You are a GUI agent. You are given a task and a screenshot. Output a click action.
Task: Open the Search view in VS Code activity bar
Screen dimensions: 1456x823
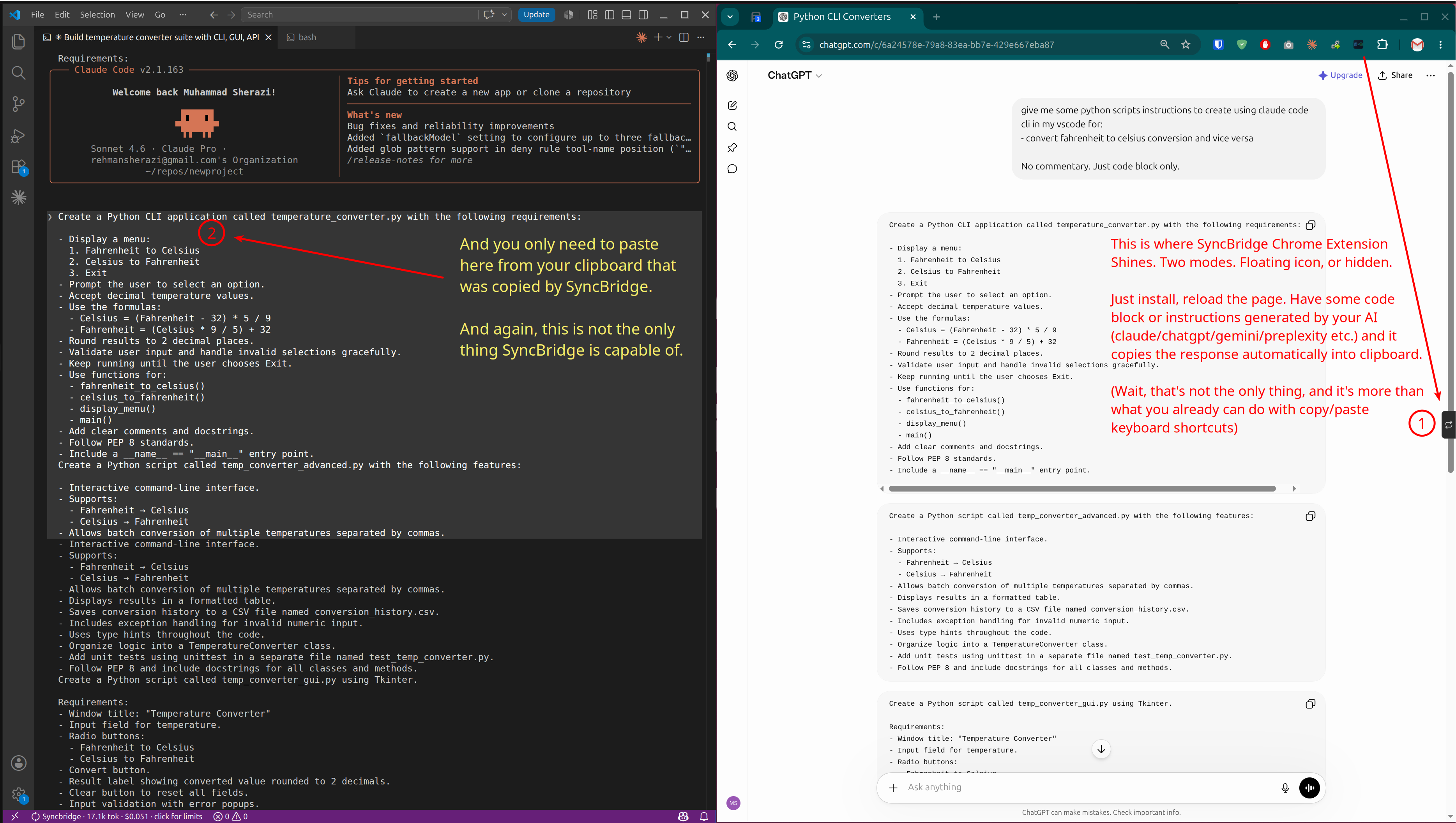(x=19, y=72)
